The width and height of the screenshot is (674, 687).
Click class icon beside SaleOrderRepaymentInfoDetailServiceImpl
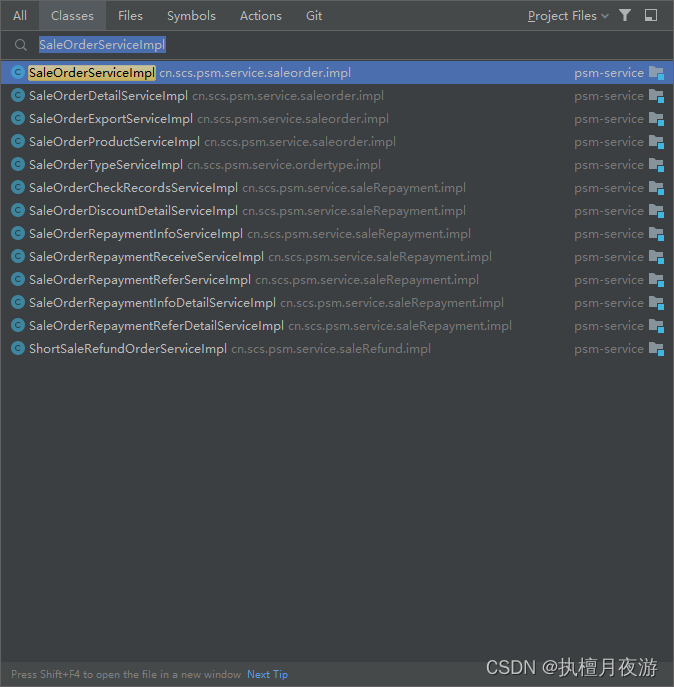(18, 302)
